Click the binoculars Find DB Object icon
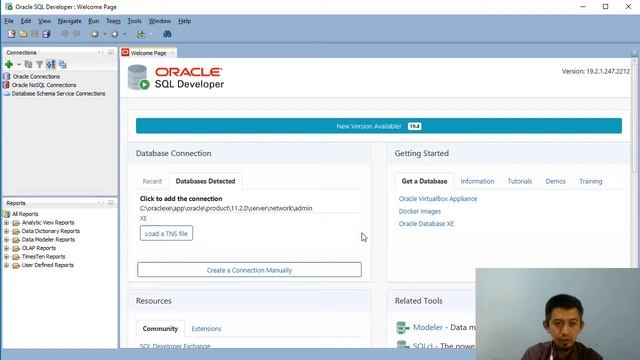640x360 pixels. 167,34
